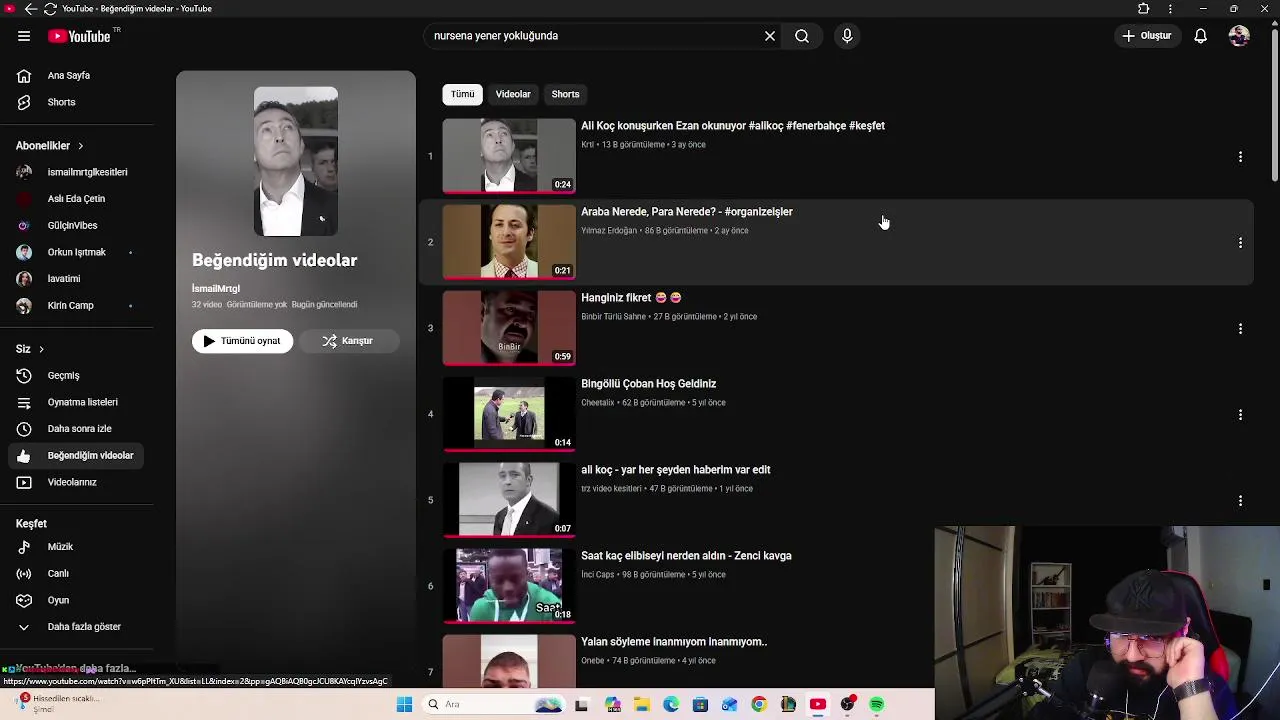Click the page vertical scrollbar
1280x720 pixels.
[1274, 107]
